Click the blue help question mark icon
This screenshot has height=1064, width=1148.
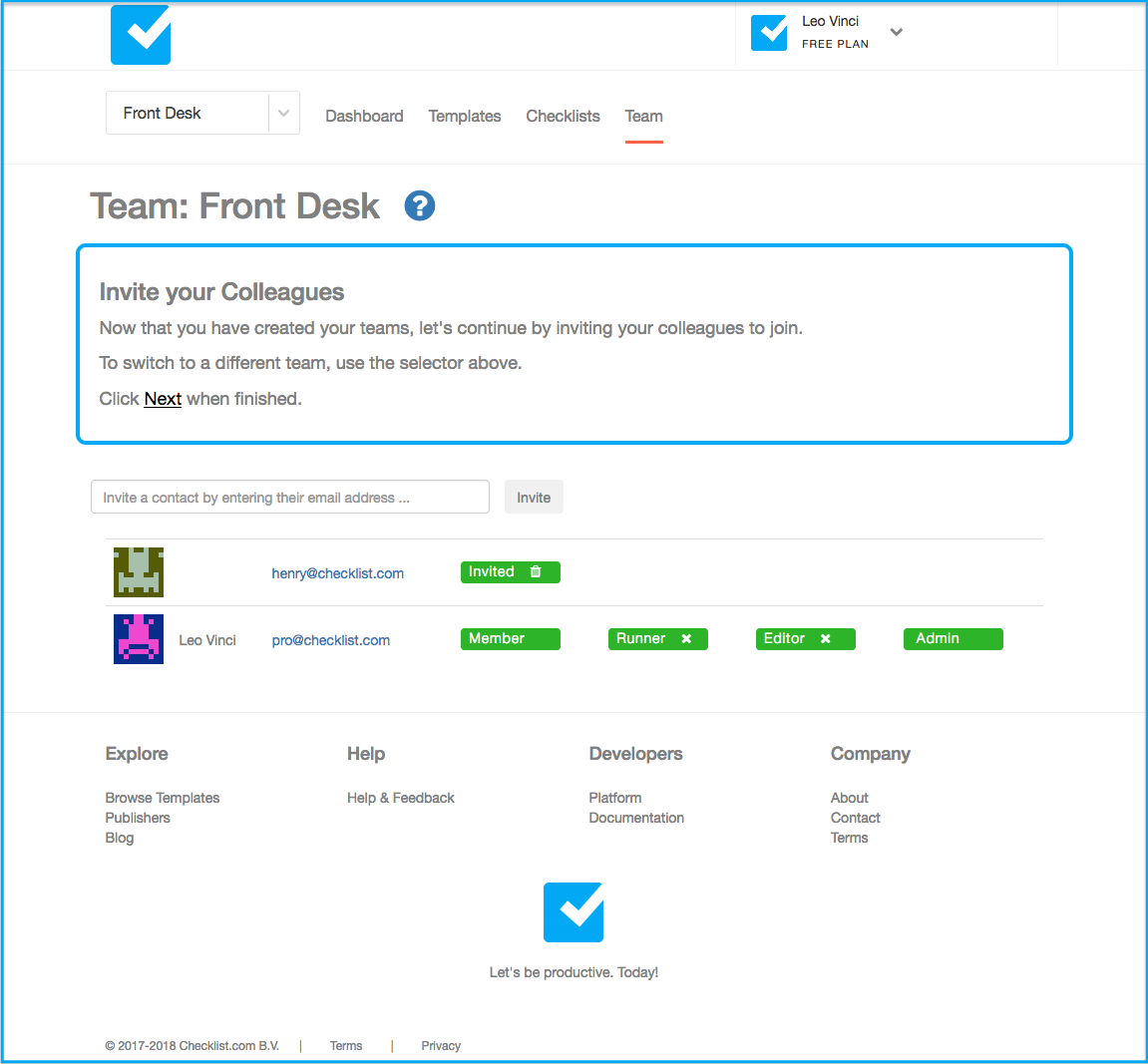(420, 205)
